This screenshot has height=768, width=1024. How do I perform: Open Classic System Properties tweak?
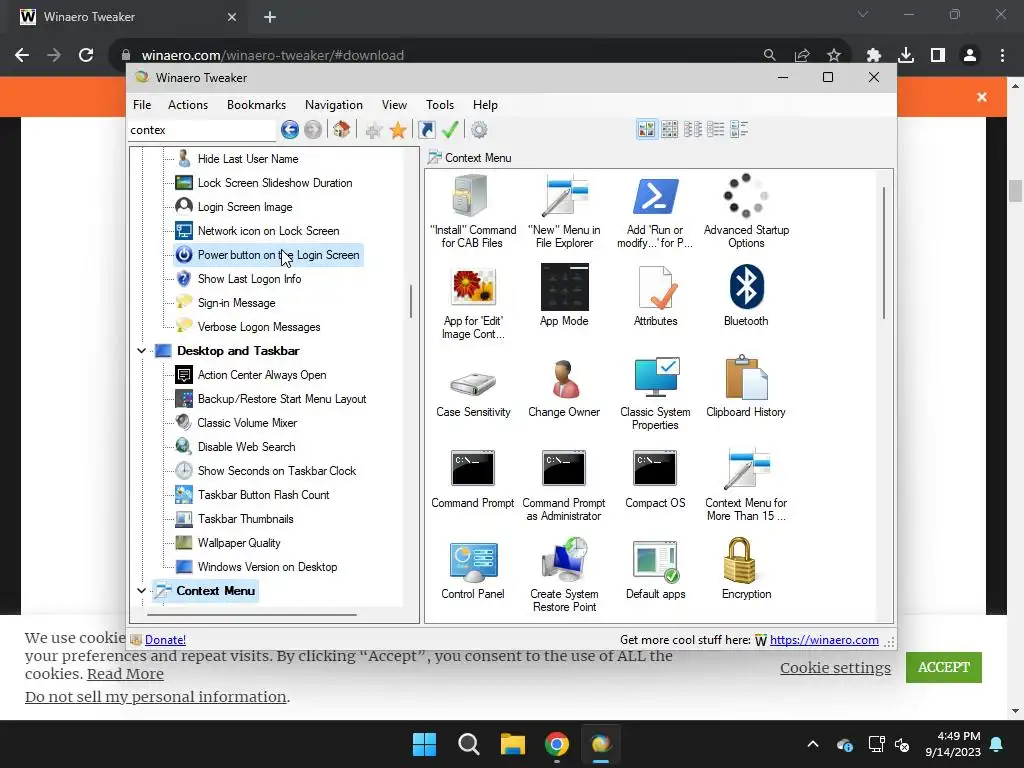pyautogui.click(x=655, y=393)
